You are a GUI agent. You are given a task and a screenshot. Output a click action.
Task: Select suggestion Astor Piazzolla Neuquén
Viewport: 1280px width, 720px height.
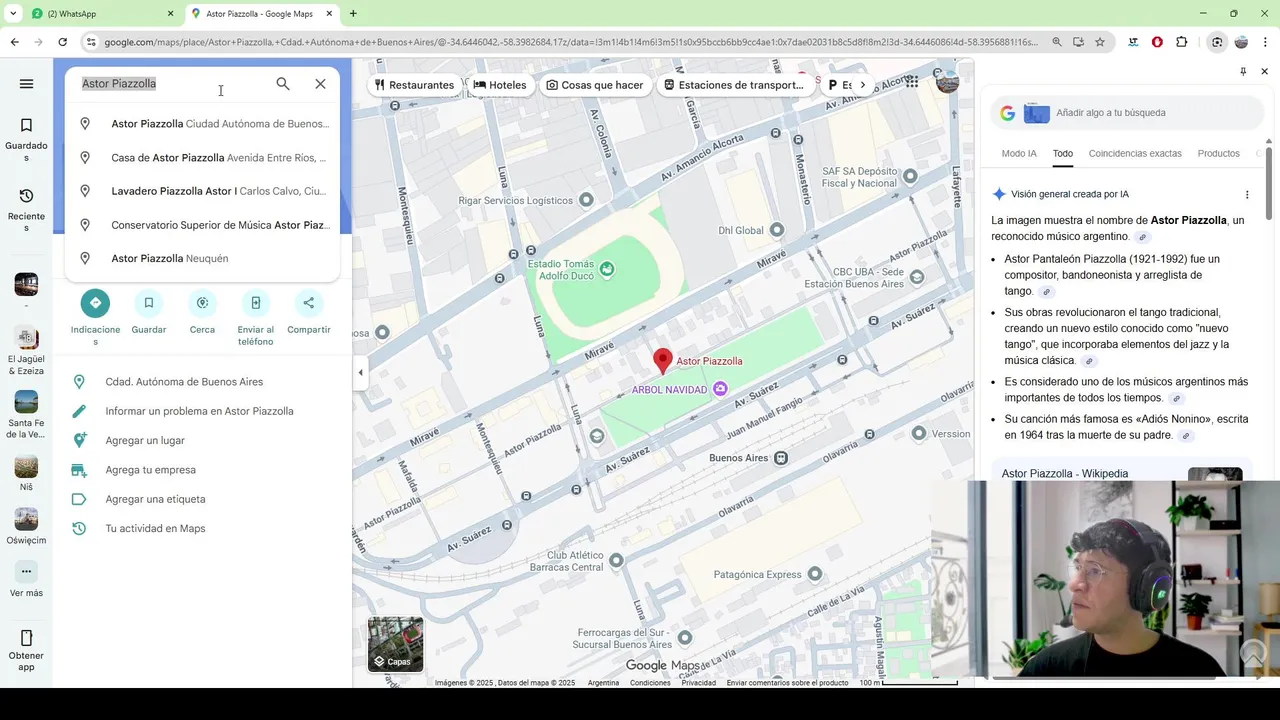pos(202,258)
